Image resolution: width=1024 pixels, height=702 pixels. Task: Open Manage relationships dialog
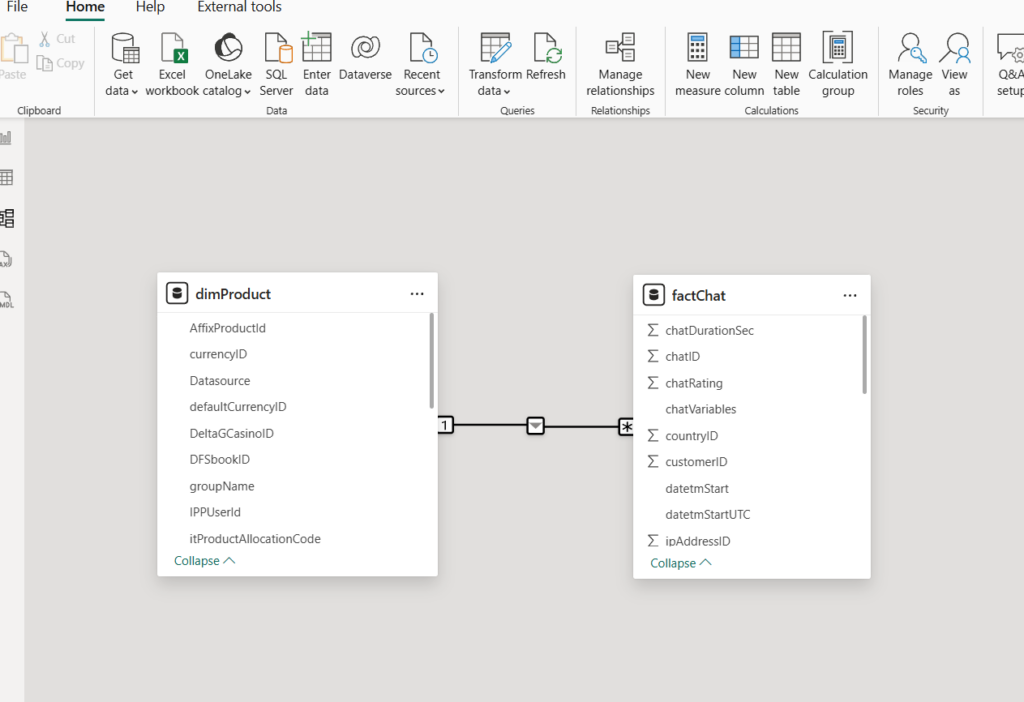[x=620, y=48]
